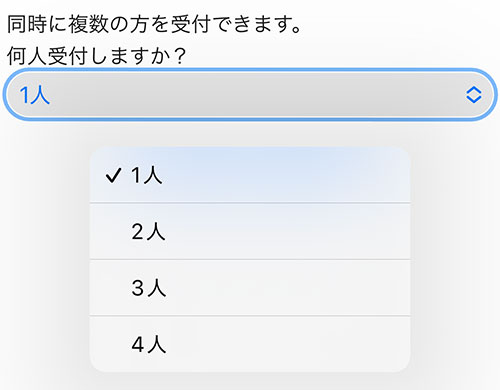Image resolution: width=500 pixels, height=390 pixels.
Task: Keep one person selected in the list
Action: click(250, 175)
